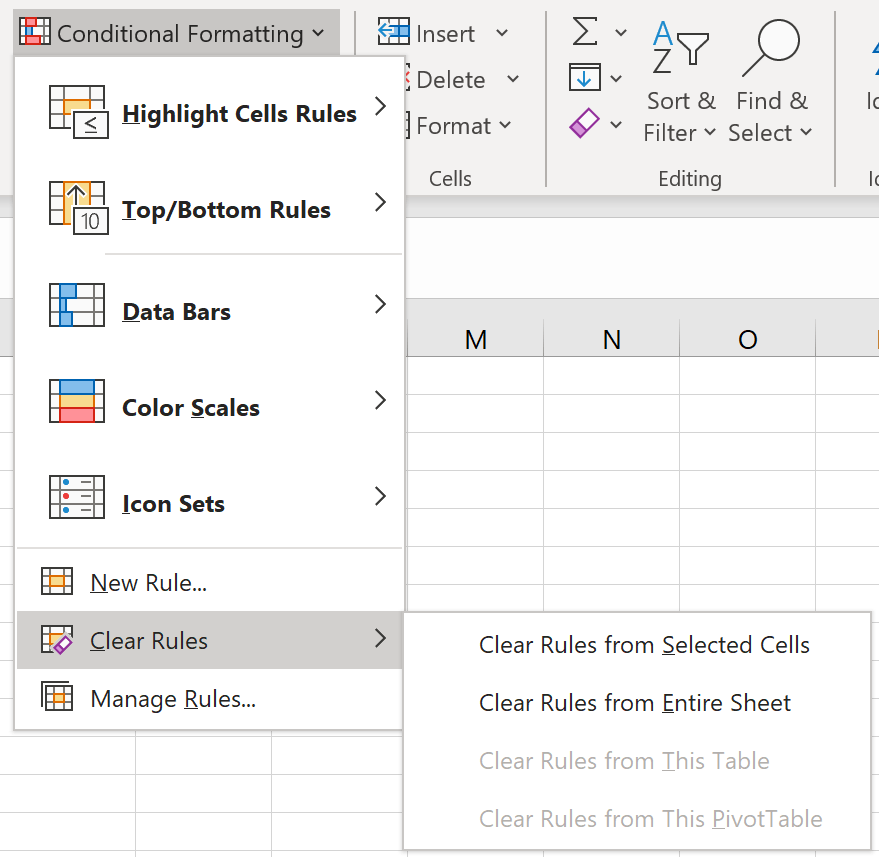
Task: Open Find & Select magnifier
Action: point(770,85)
